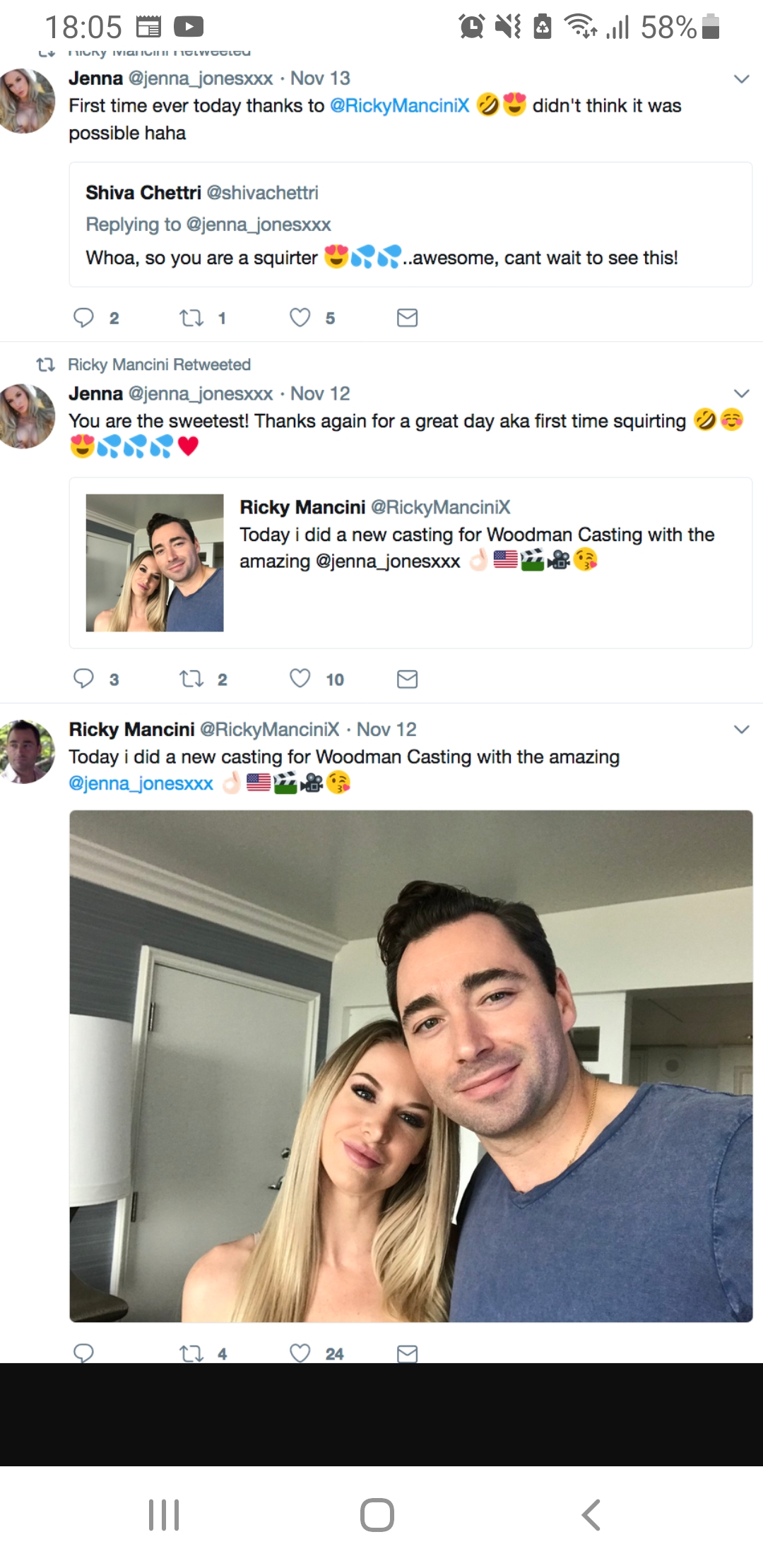Image resolution: width=763 pixels, height=1568 pixels.
Task: Like the Nov 12 tweet with 10 likes
Action: pos(300,679)
